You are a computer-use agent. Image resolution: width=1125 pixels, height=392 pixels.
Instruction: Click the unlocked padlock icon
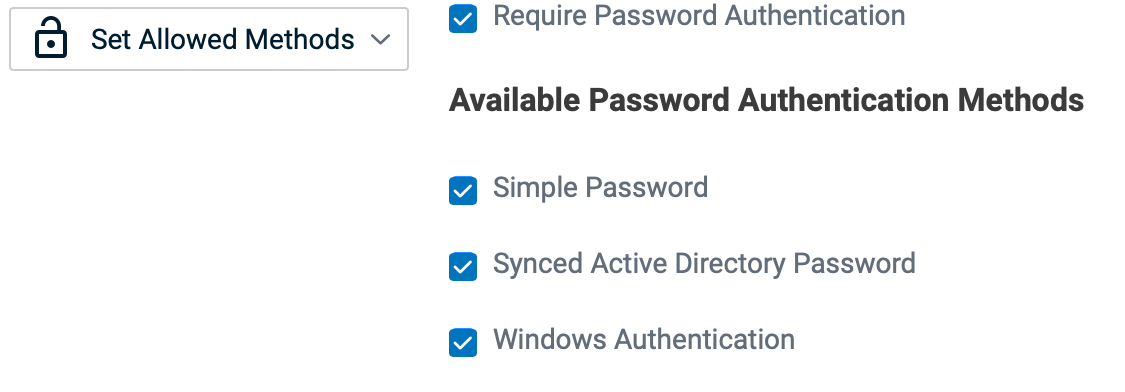click(51, 39)
